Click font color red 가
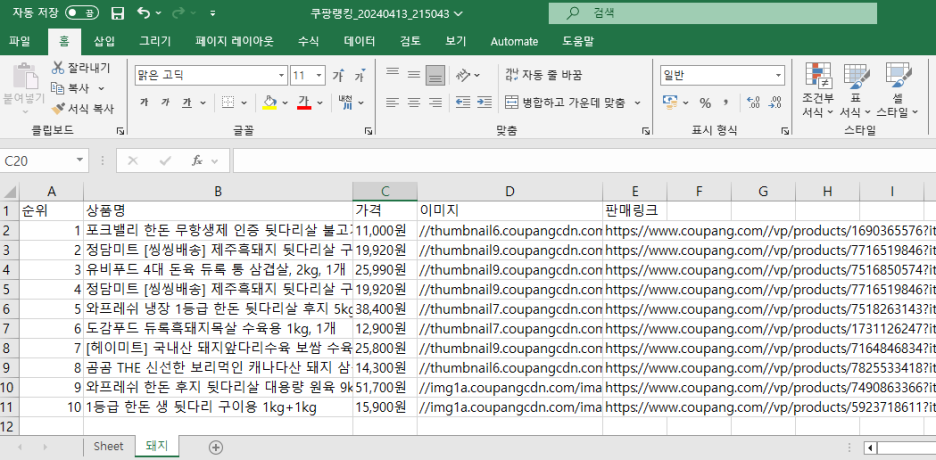 pyautogui.click(x=304, y=103)
